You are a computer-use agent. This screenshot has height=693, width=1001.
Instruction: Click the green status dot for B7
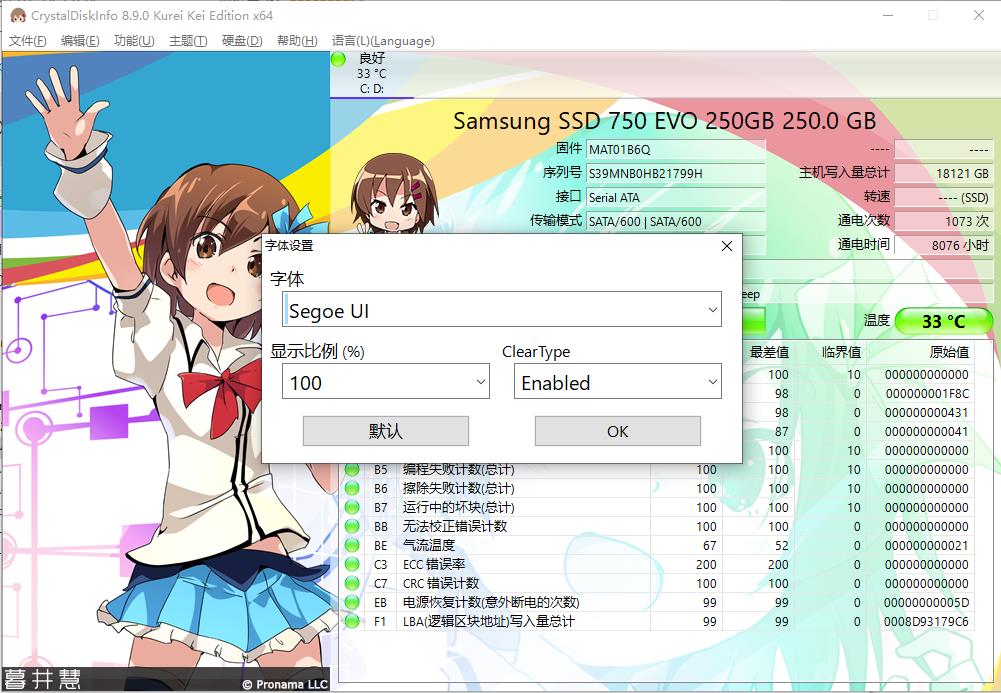pyautogui.click(x=352, y=507)
